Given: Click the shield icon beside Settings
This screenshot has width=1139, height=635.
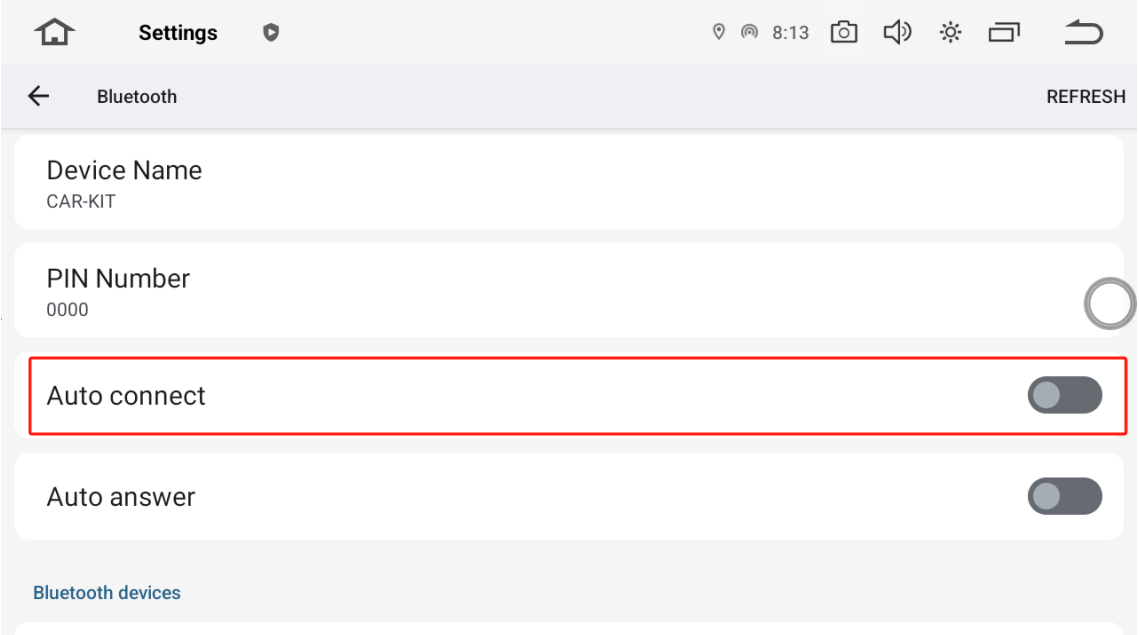Looking at the screenshot, I should (270, 33).
